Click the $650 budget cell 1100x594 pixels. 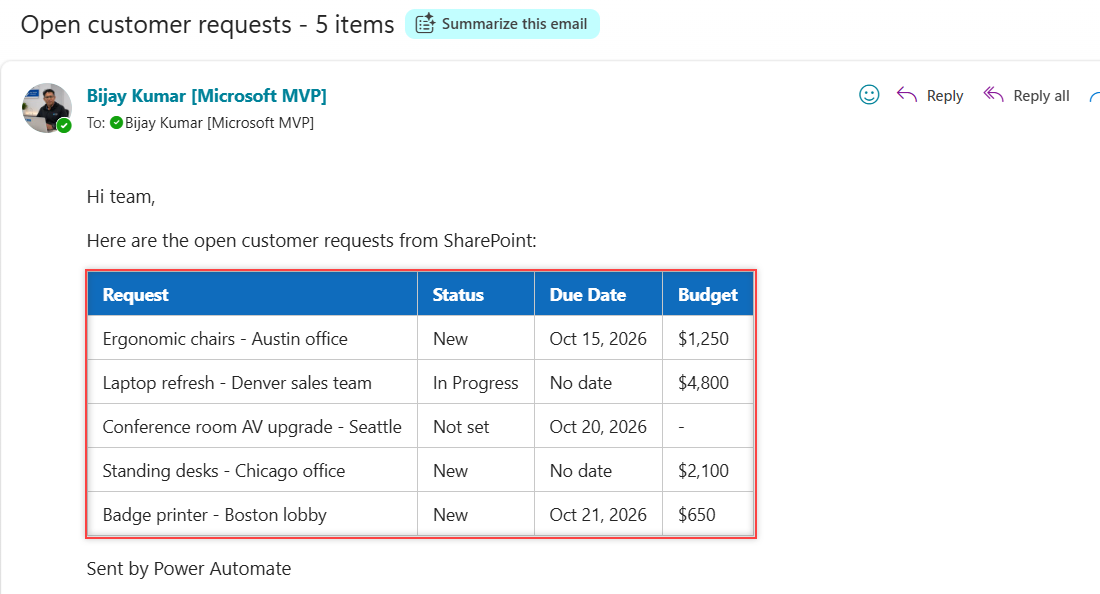[x=708, y=515]
